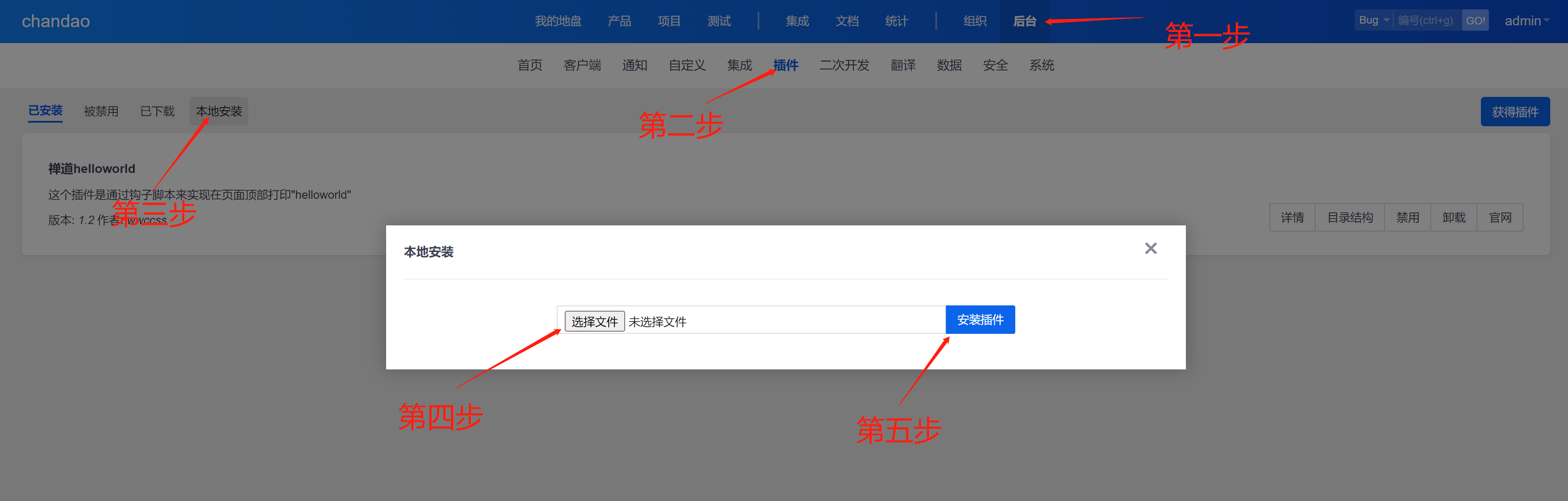1568x501 pixels.
Task: Click 目录结构 for helloworld plugin
Action: tap(1349, 217)
